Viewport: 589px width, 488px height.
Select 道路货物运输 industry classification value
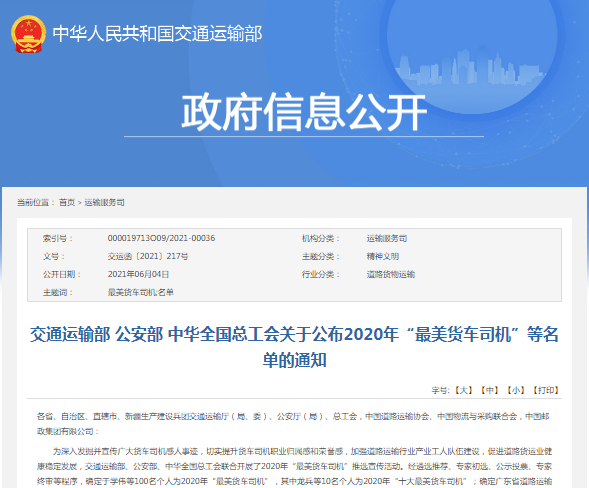click(x=391, y=274)
